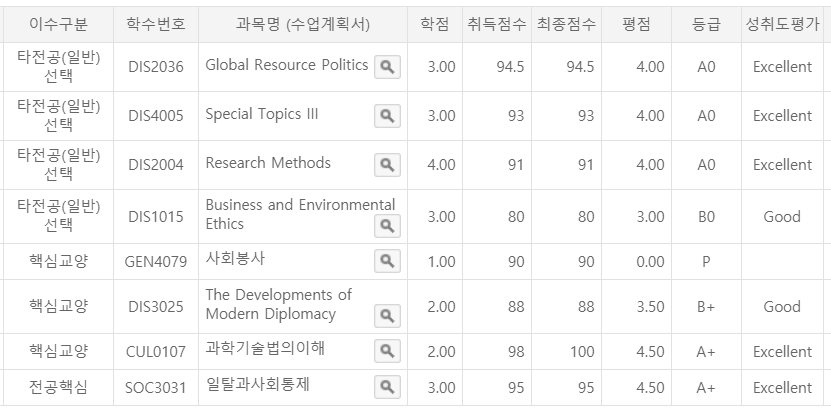
Task: Click the 학수번호 column header
Action: [x=156, y=24]
